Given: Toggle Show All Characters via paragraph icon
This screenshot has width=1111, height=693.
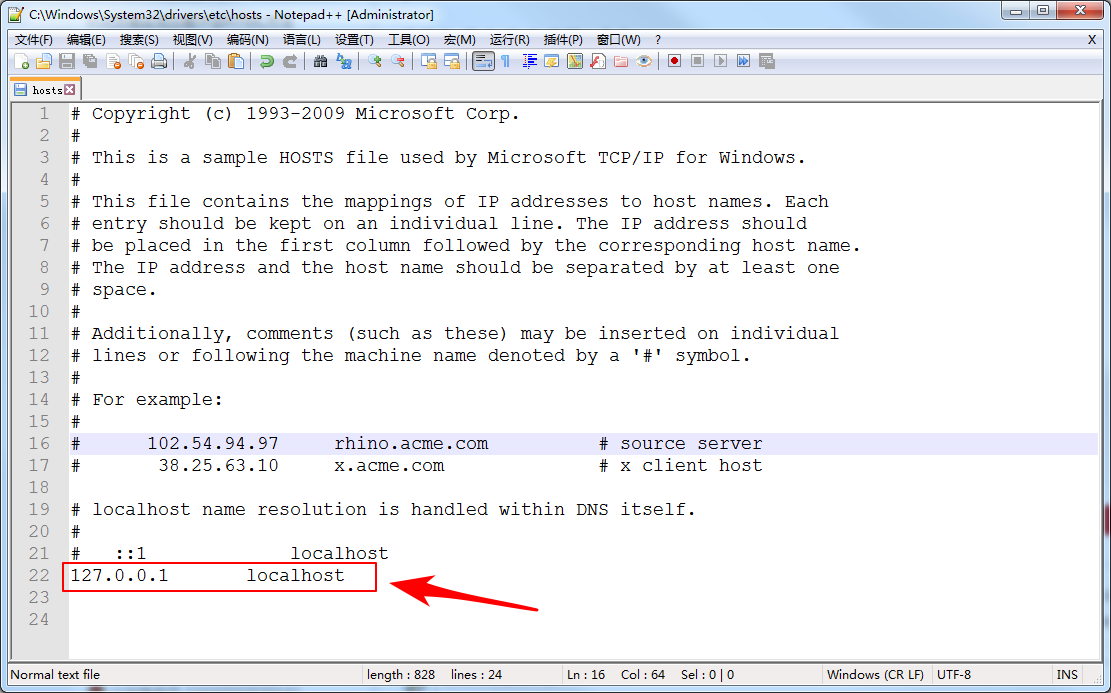Looking at the screenshot, I should (504, 62).
